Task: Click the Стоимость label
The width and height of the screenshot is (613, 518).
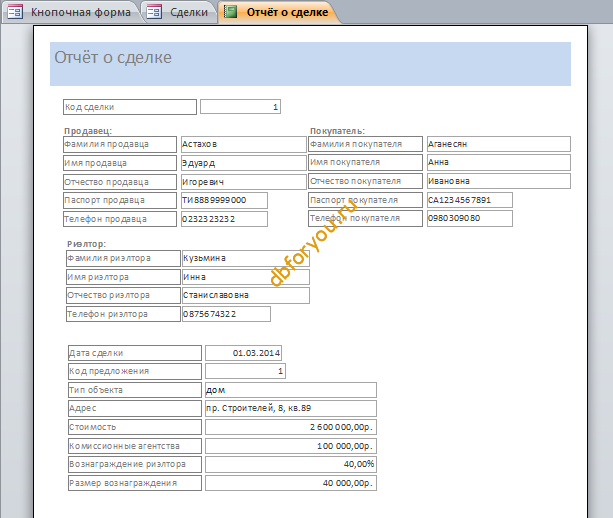Action: click(x=135, y=427)
